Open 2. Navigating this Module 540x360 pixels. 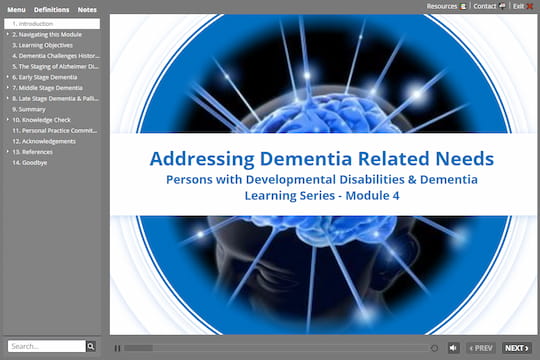coord(47,34)
